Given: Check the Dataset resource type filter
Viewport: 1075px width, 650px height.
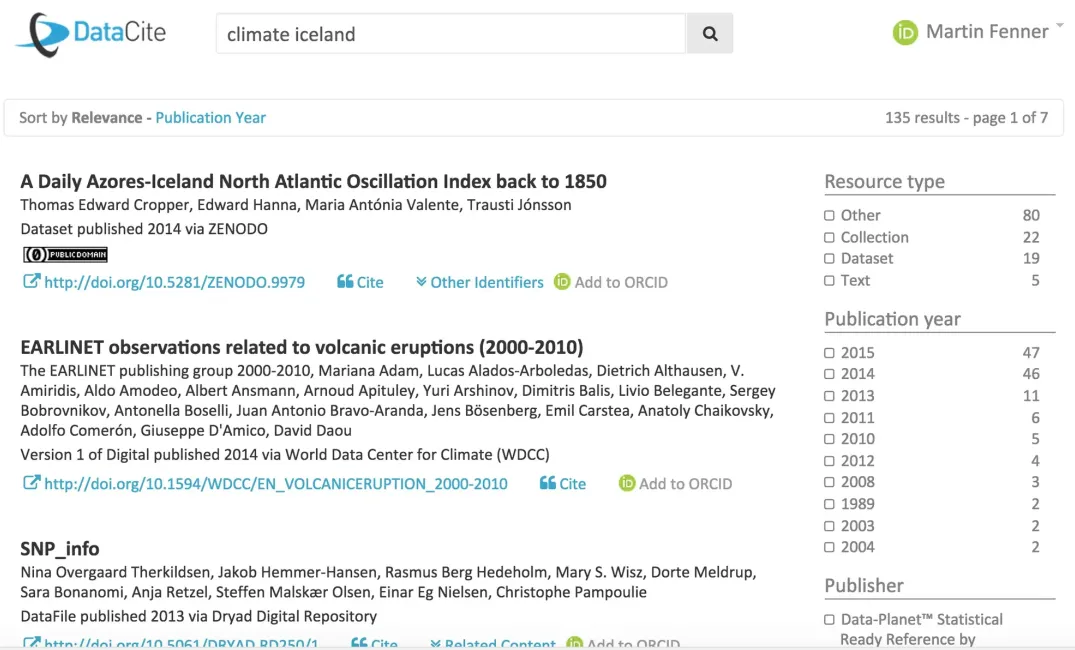Looking at the screenshot, I should pos(829,259).
